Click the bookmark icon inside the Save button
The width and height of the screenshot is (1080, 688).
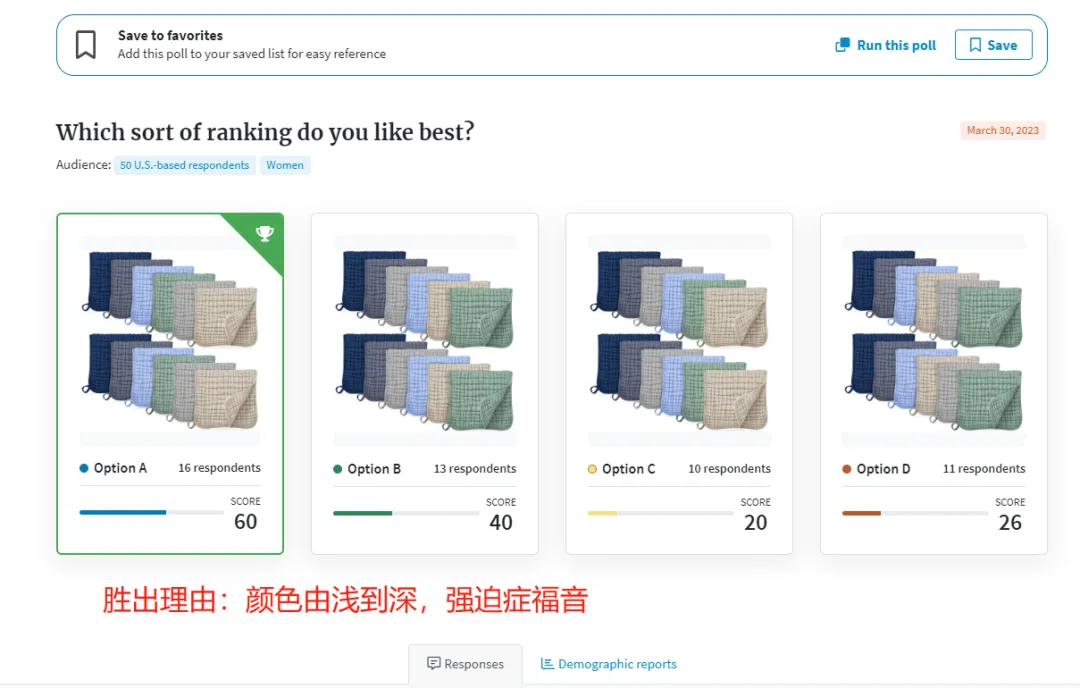point(975,45)
